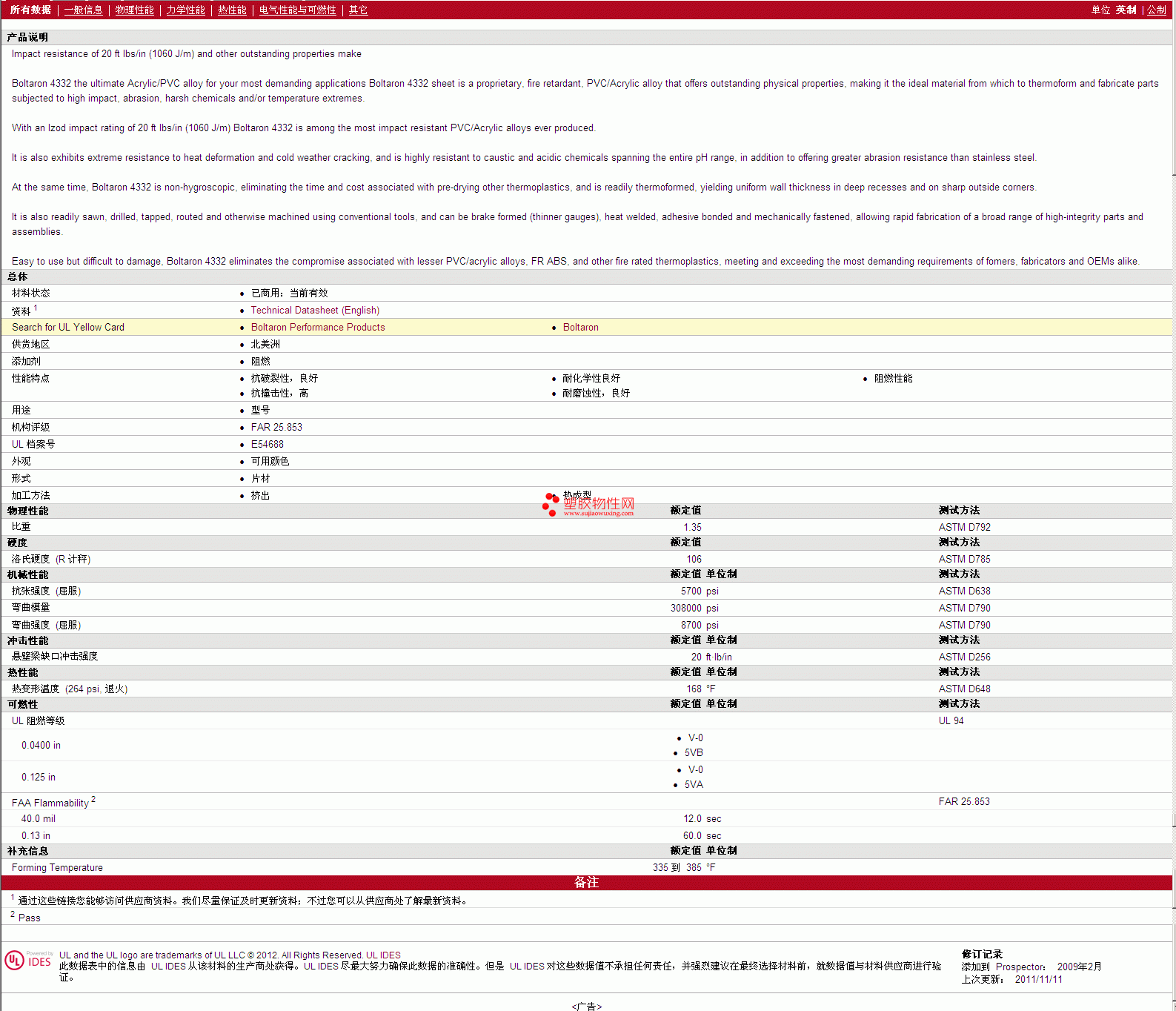Click the ASTM D256 test method
This screenshot has width=1176, height=1011.
click(x=965, y=657)
